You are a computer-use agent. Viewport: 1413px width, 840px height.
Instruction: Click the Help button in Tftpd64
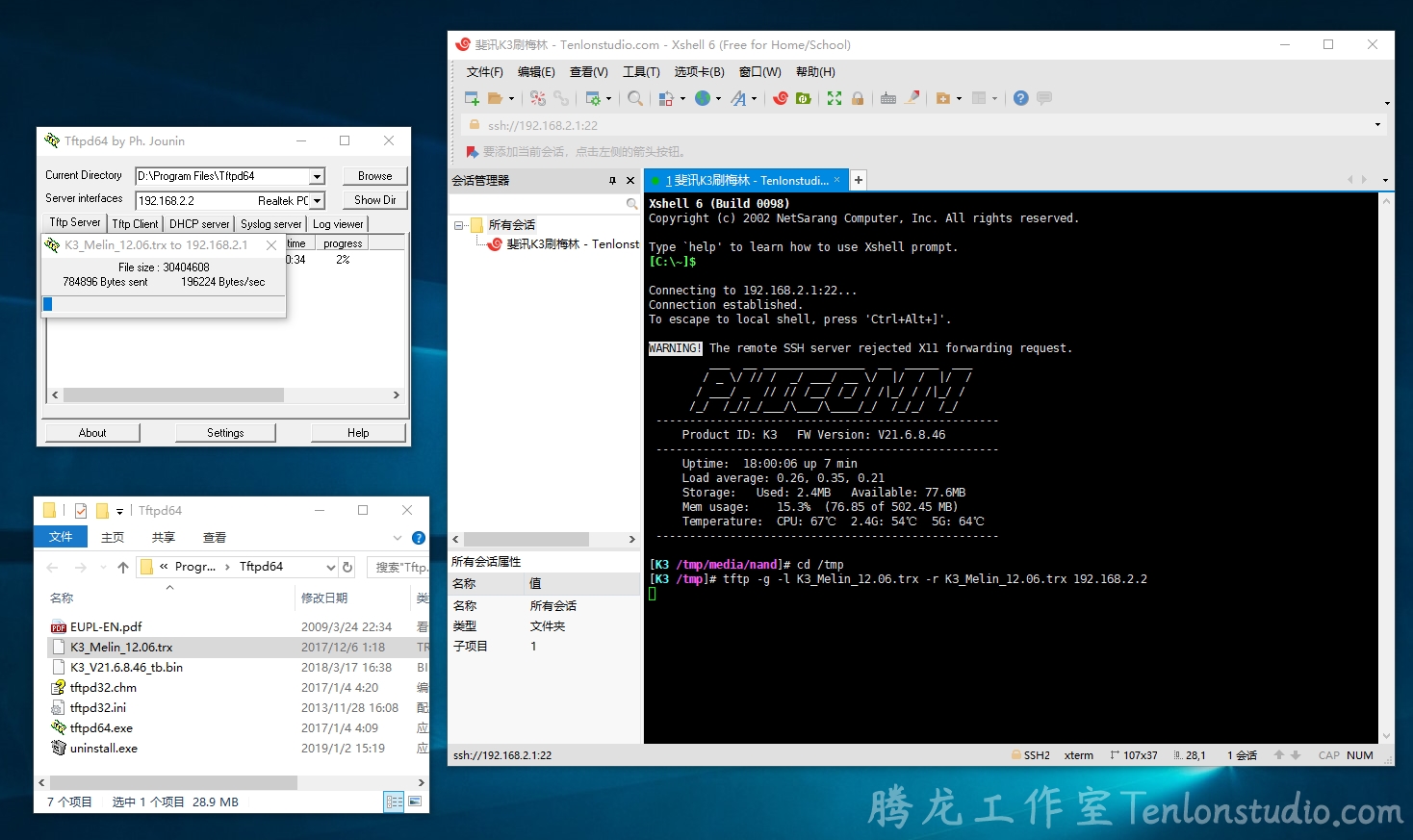(x=358, y=433)
